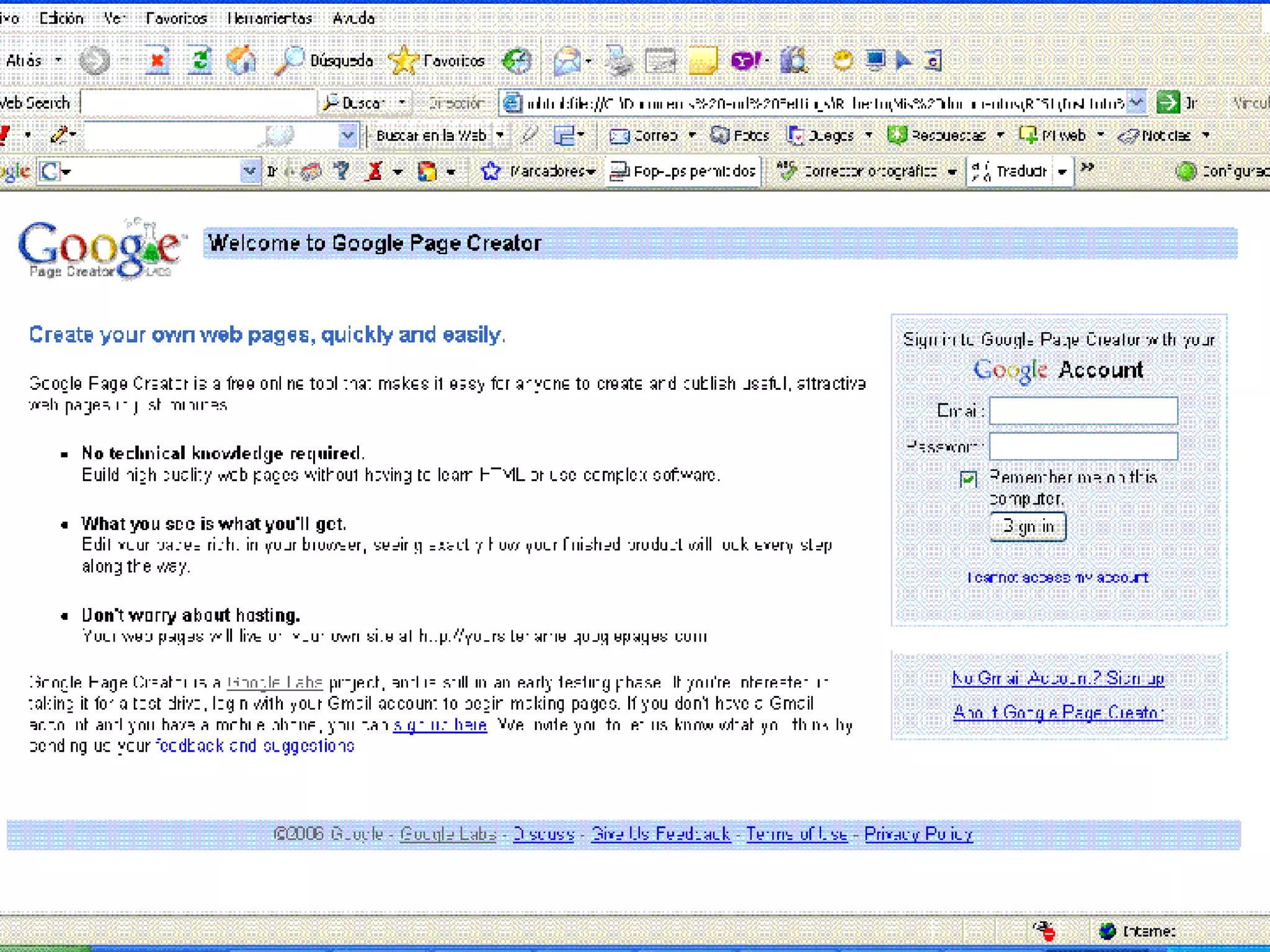Click the Marcadores star icon

491,171
